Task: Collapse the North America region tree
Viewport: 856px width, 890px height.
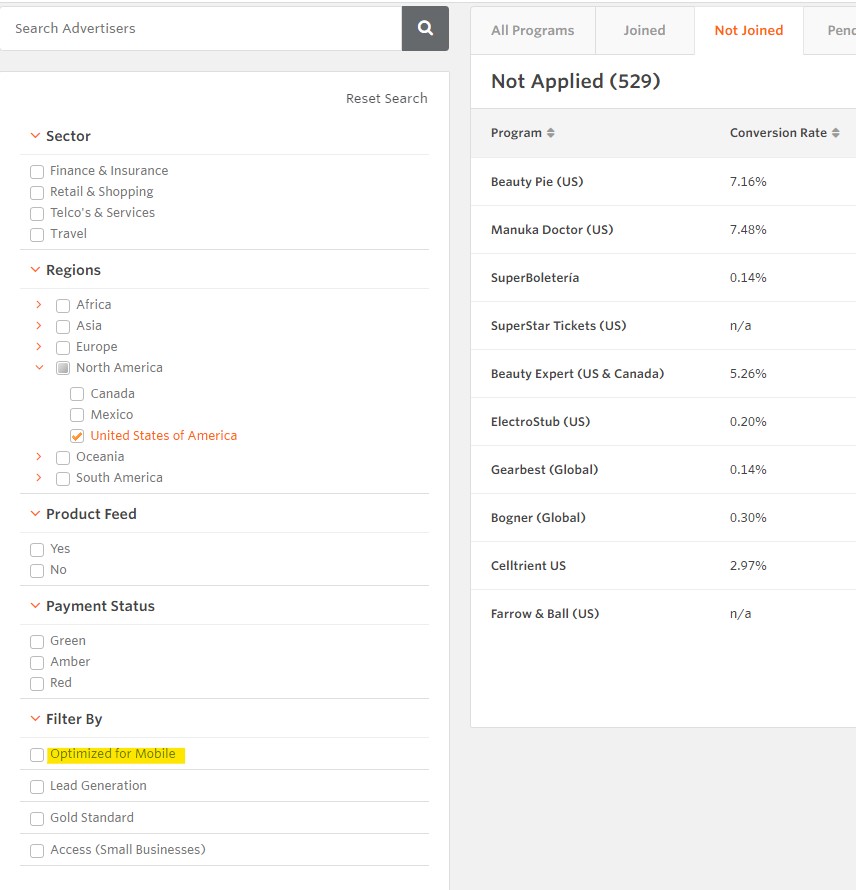Action: (39, 368)
